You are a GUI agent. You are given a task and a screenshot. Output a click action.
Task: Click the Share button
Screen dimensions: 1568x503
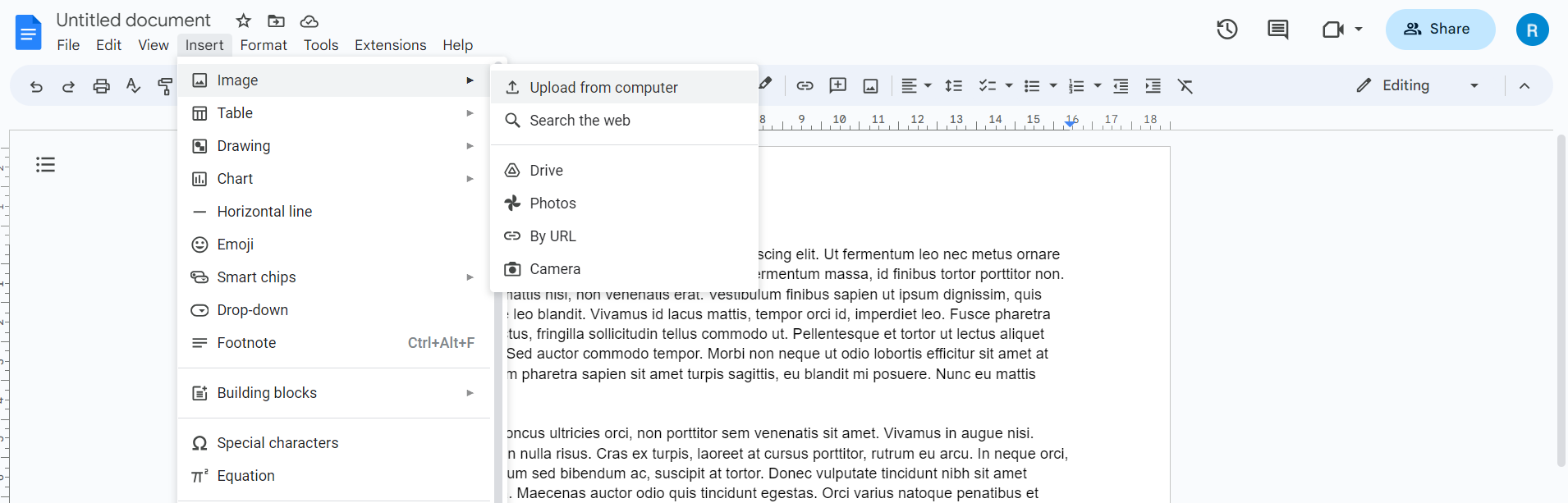point(1441,30)
